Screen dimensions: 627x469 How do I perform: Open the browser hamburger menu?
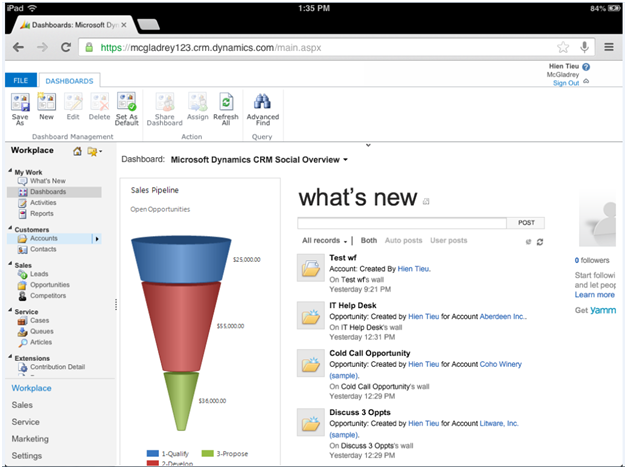coord(609,47)
